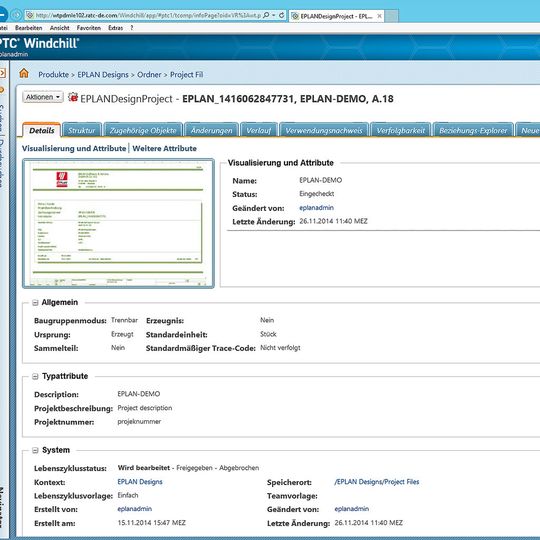This screenshot has height=540, width=540.
Task: Switch to the Struktur tab
Action: point(82,130)
